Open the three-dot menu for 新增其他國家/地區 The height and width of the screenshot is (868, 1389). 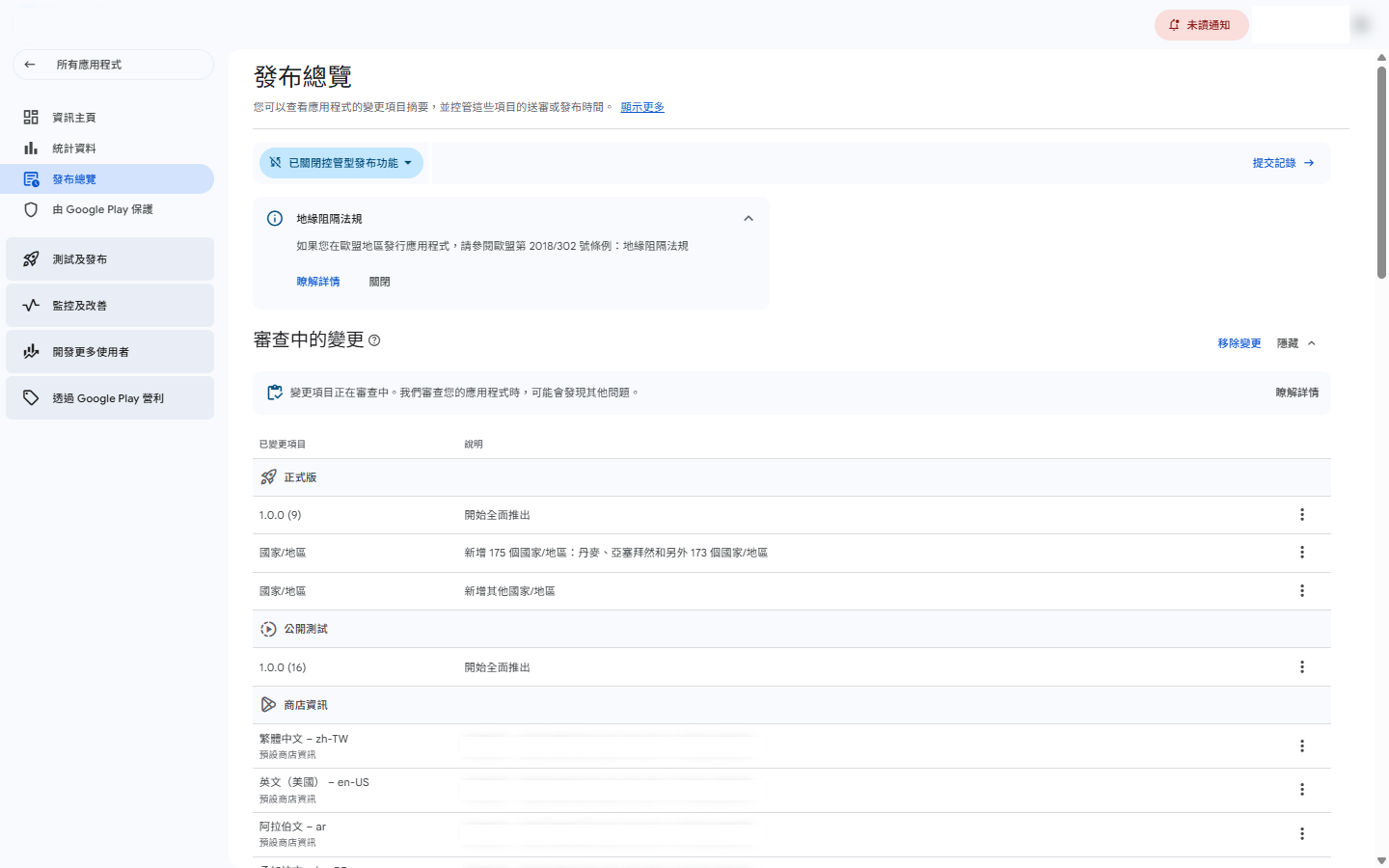point(1302,591)
